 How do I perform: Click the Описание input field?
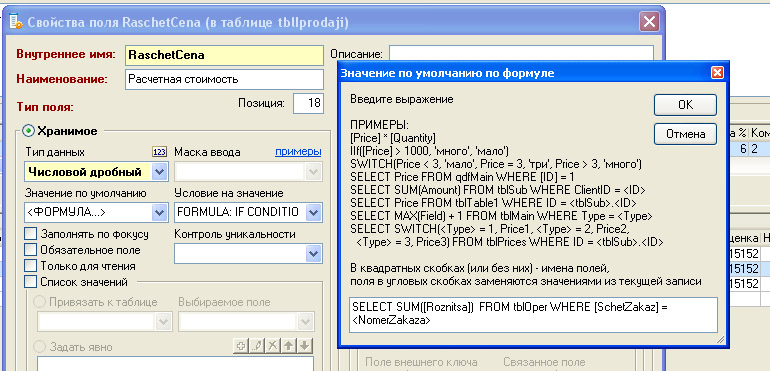coord(521,53)
